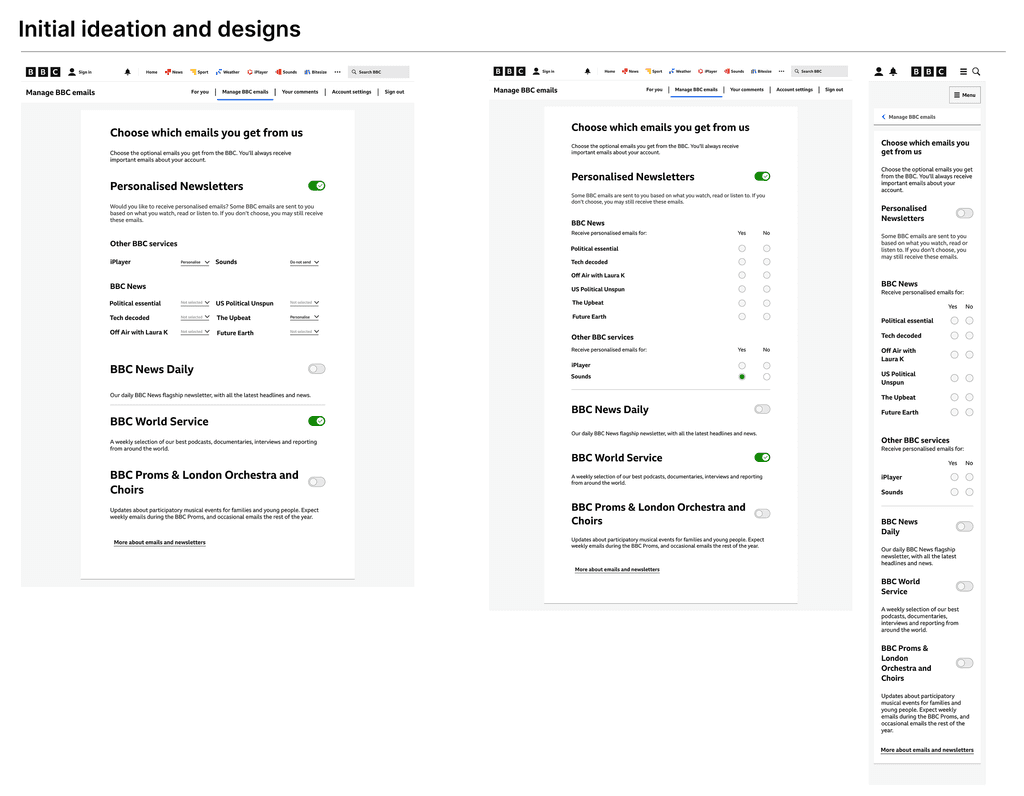Screen dimensions: 1024x796
Task: Click profile icon in mobile mockup header
Action: coord(879,72)
